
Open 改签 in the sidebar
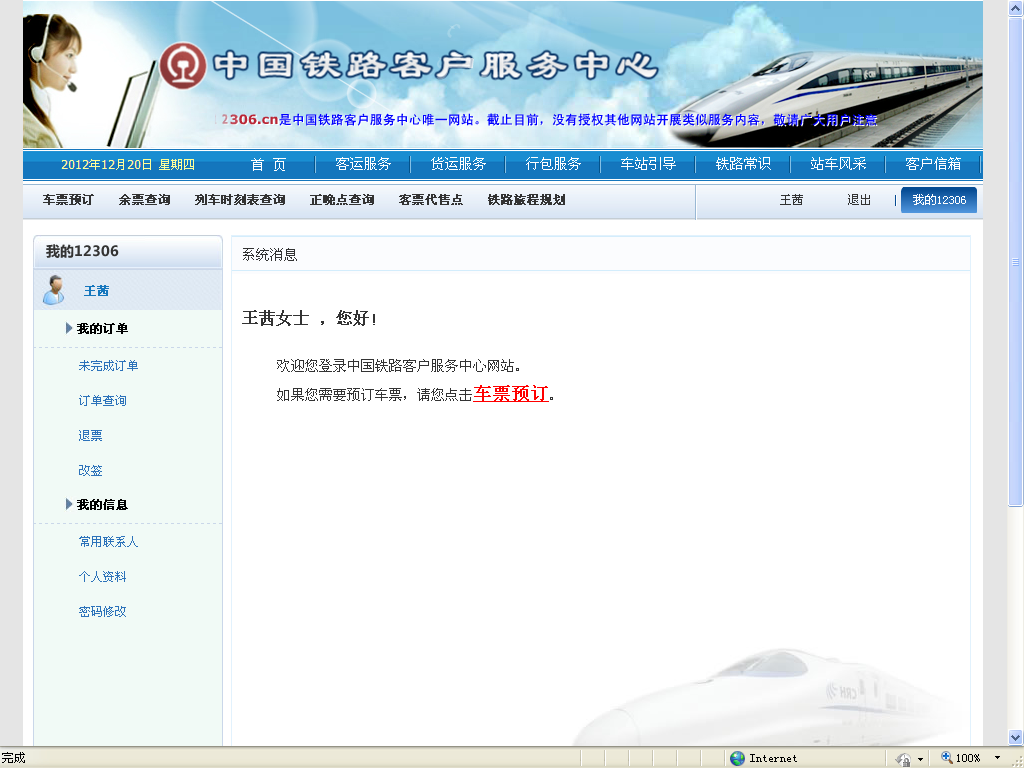(x=90, y=470)
